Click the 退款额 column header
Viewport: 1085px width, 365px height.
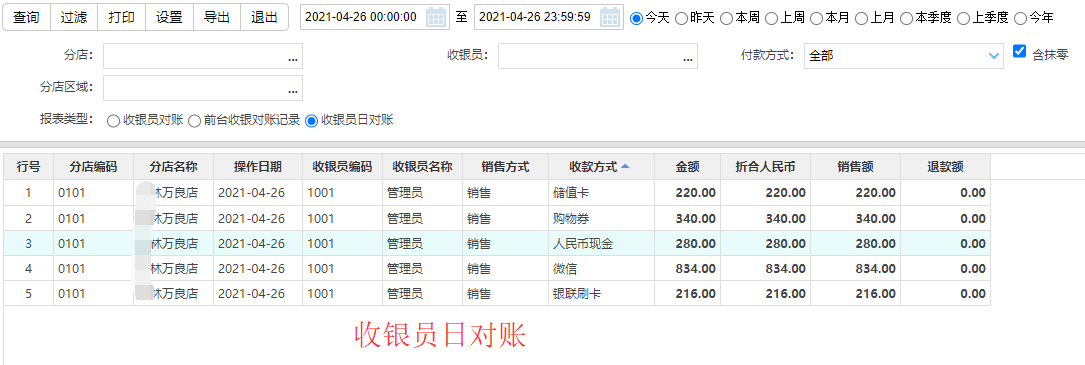(x=946, y=167)
